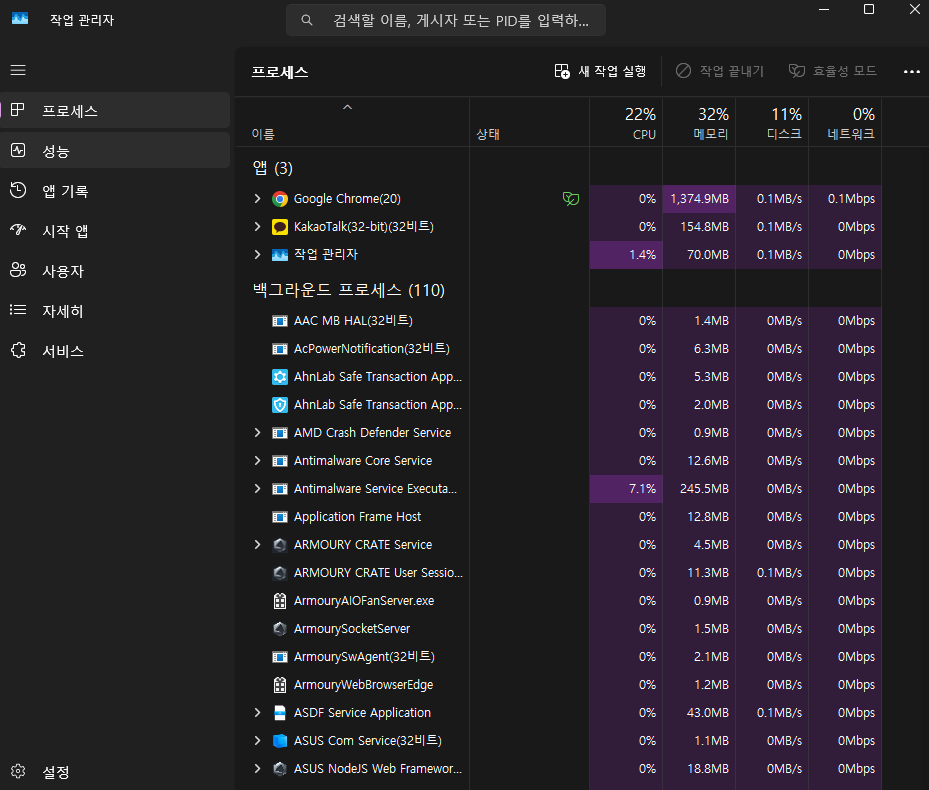The height and width of the screenshot is (790, 929).
Task: Expand the 작업 관리자 process group
Action: (257, 254)
